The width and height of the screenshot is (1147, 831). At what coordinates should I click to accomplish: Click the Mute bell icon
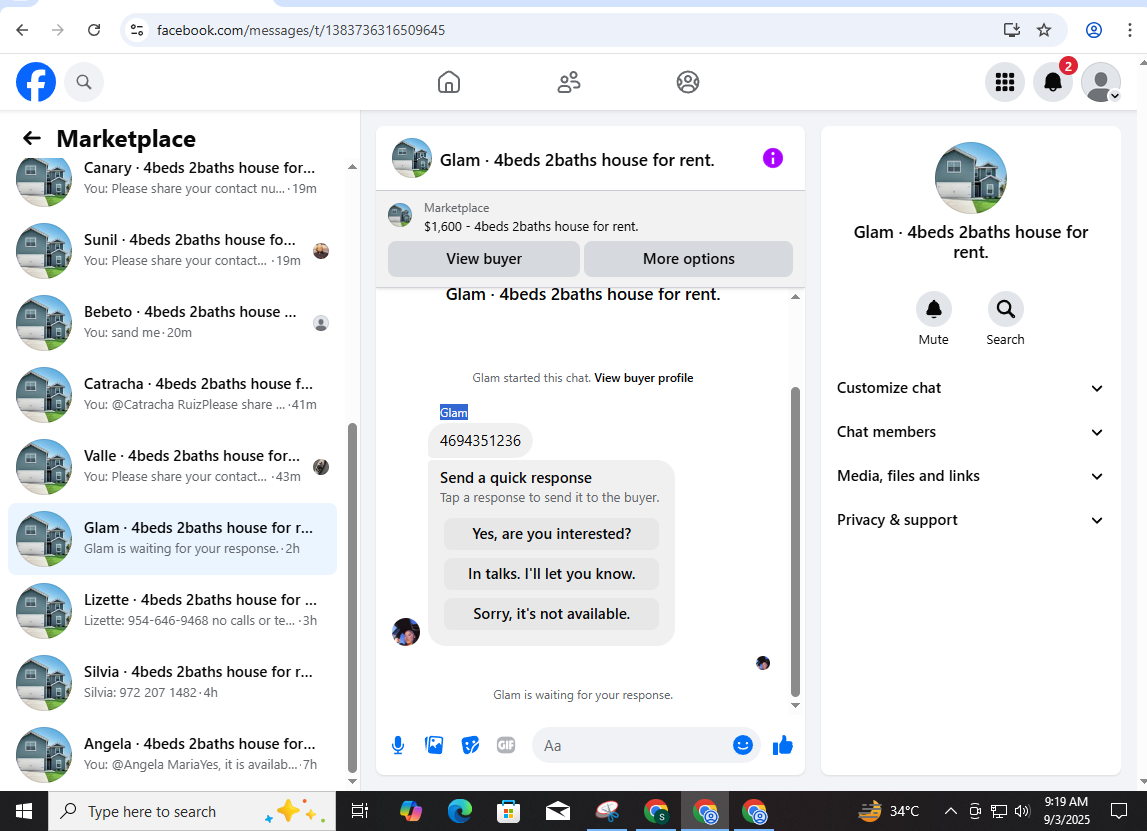[x=933, y=309]
